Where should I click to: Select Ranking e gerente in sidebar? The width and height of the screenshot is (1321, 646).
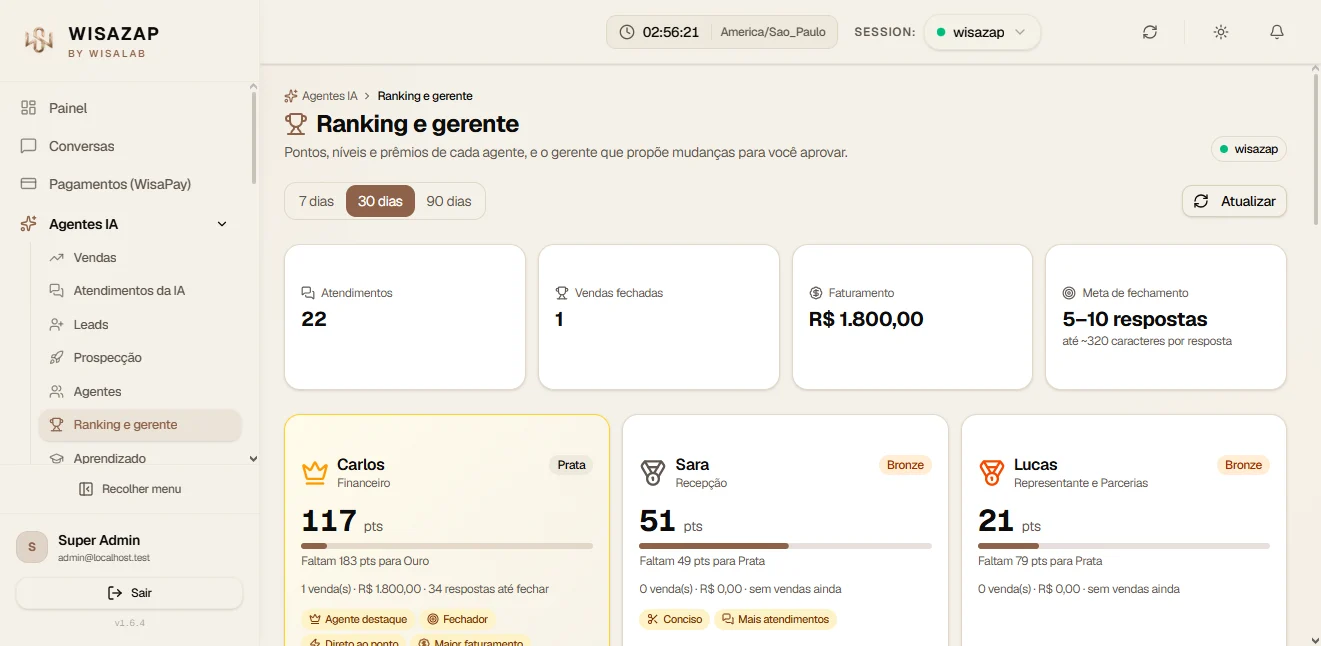(x=140, y=425)
